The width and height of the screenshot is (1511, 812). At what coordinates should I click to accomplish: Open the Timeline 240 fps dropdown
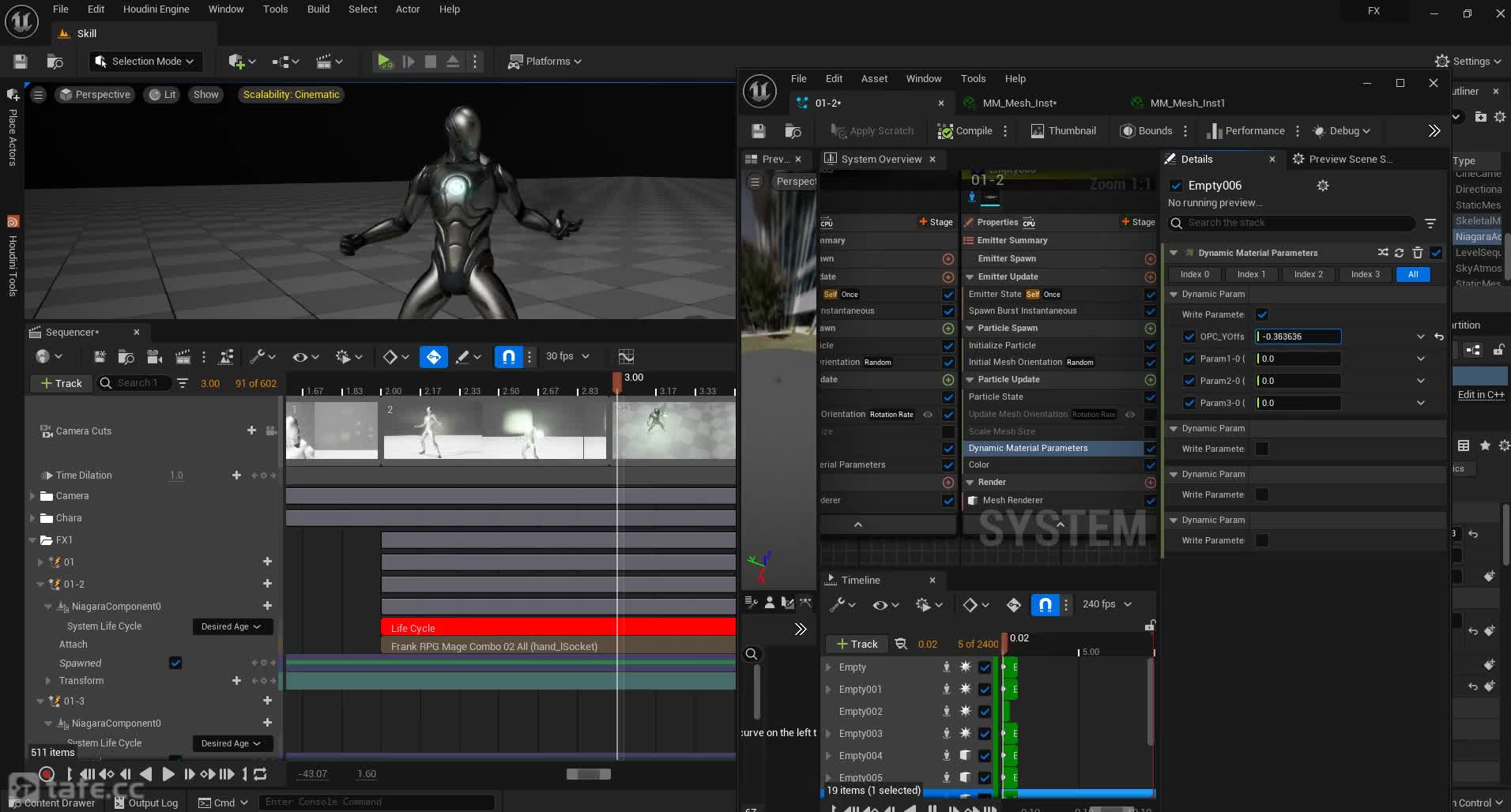point(1106,604)
